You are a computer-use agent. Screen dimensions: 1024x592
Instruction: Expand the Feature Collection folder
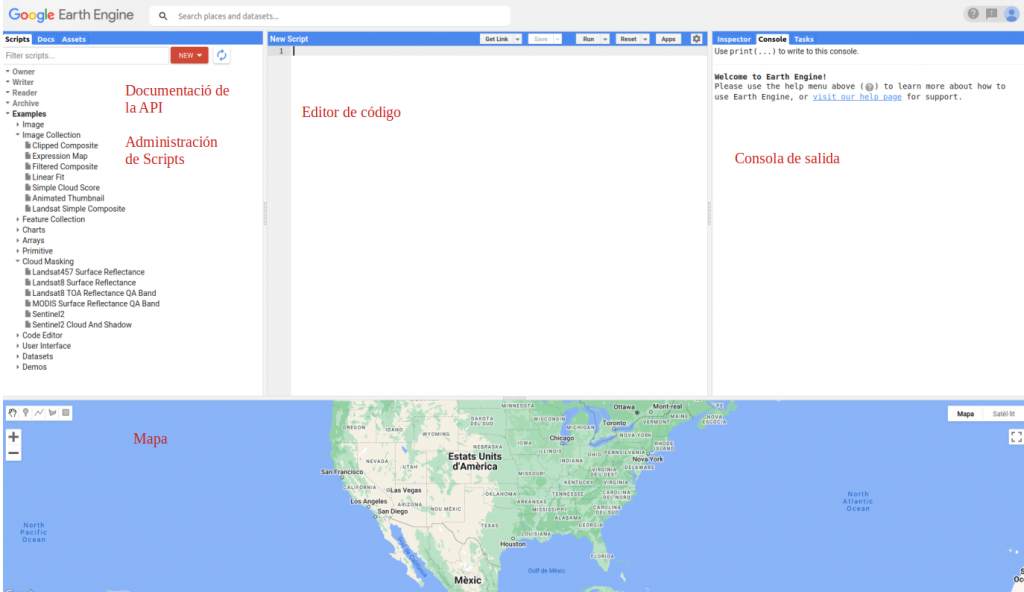pos(18,219)
